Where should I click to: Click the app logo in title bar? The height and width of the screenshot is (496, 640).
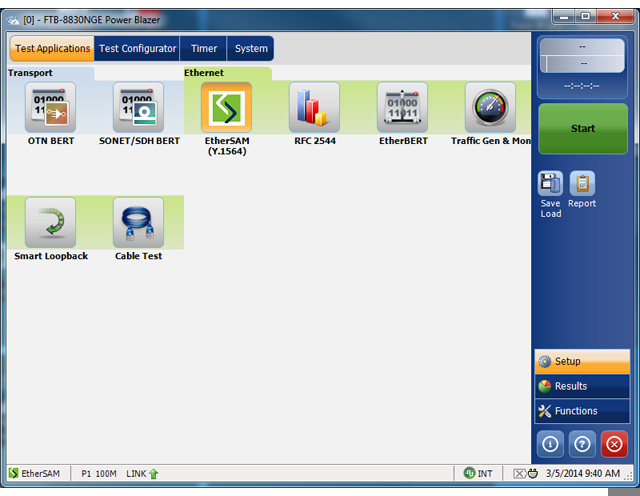pyautogui.click(x=13, y=20)
